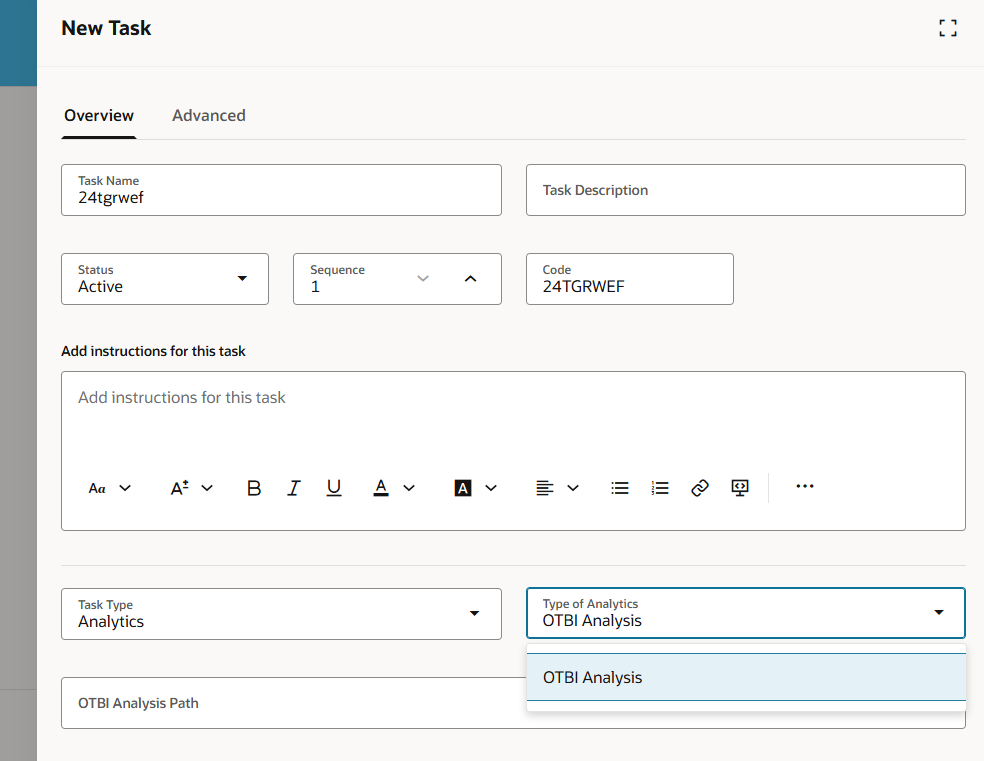Open the Task Type dropdown
984x761 pixels.
(473, 614)
